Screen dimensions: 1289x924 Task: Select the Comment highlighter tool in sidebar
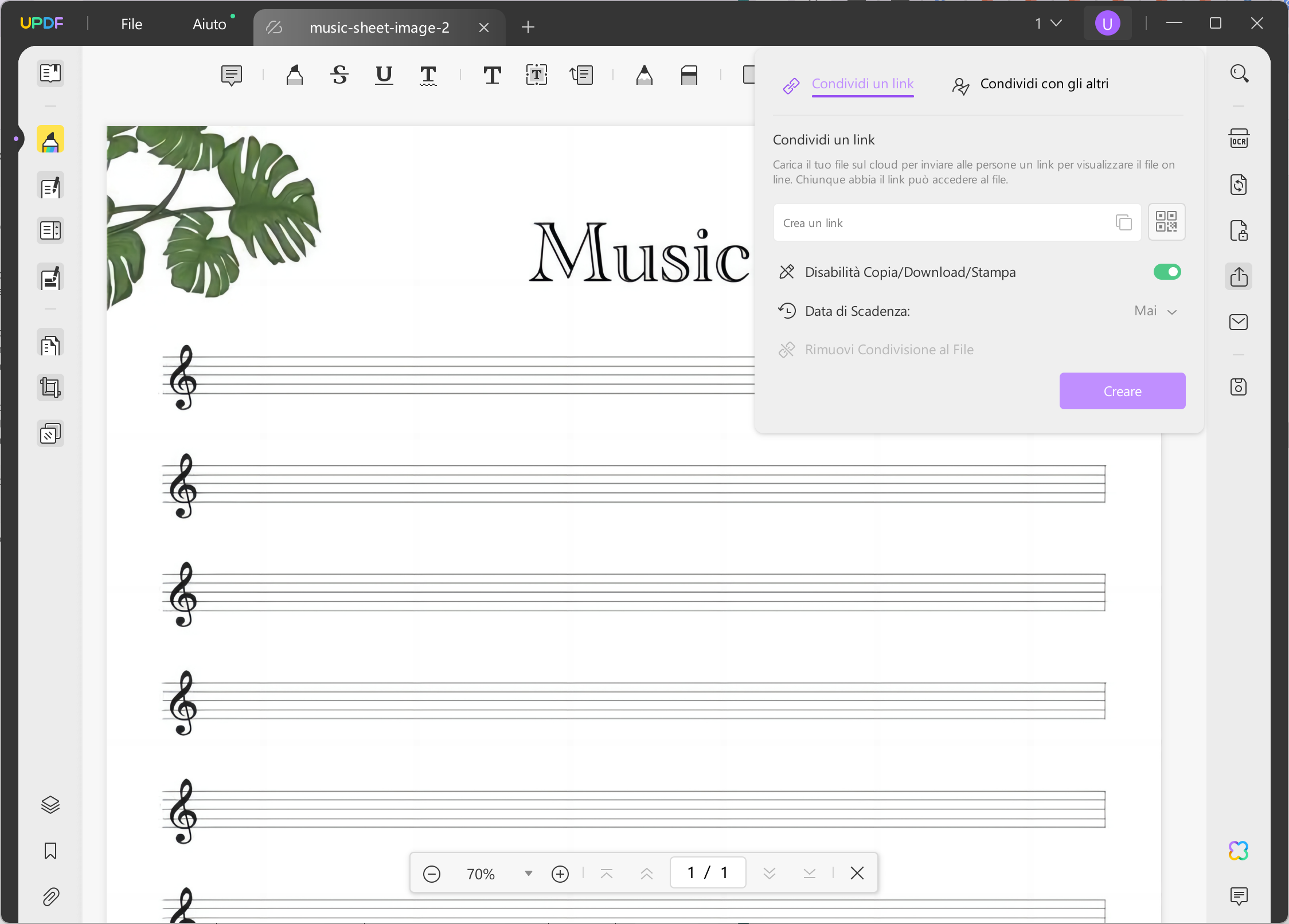click(50, 140)
